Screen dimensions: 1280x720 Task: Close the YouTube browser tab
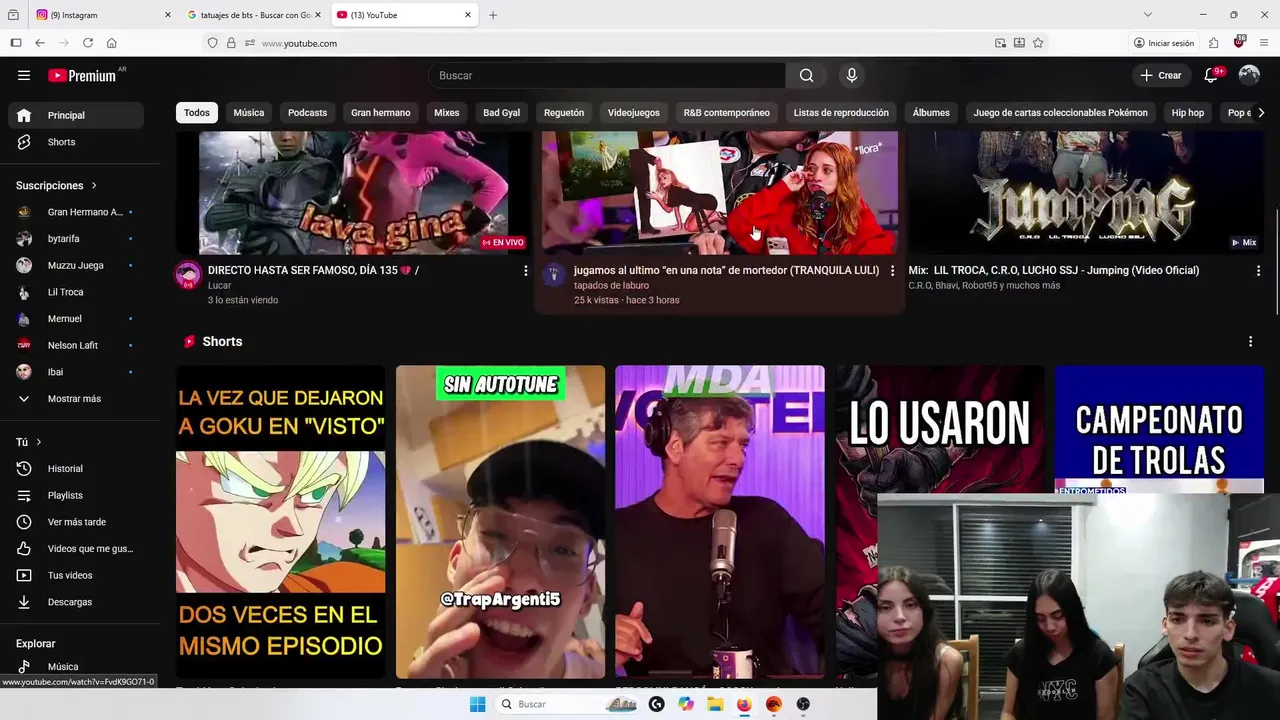467,15
